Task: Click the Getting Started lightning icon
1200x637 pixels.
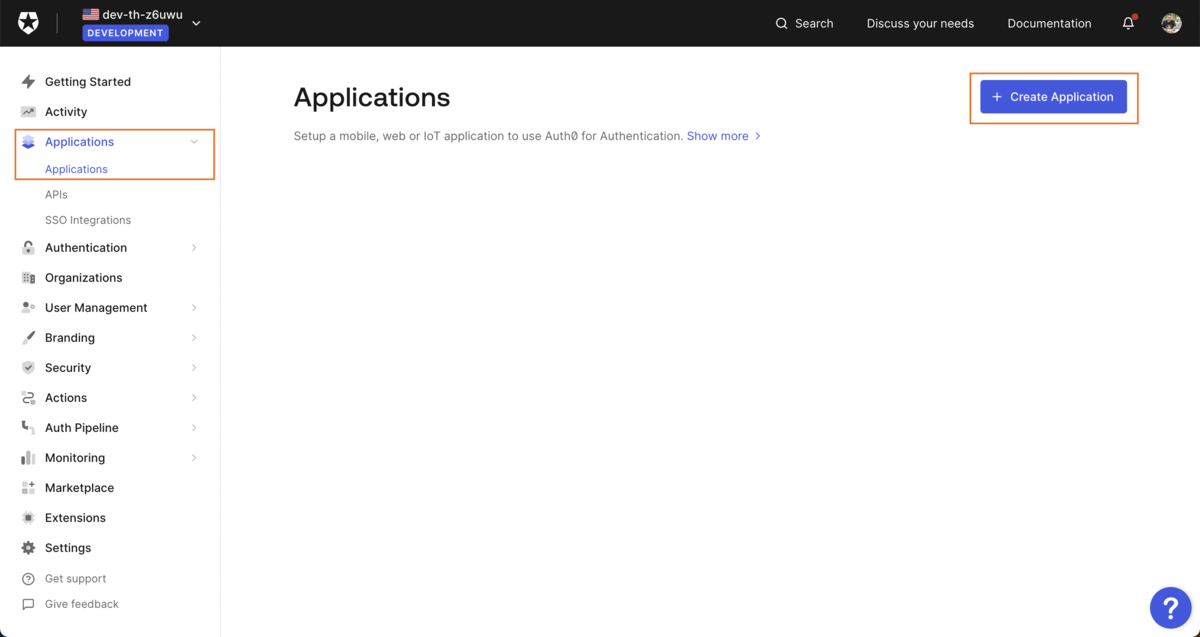Action: tap(28, 82)
